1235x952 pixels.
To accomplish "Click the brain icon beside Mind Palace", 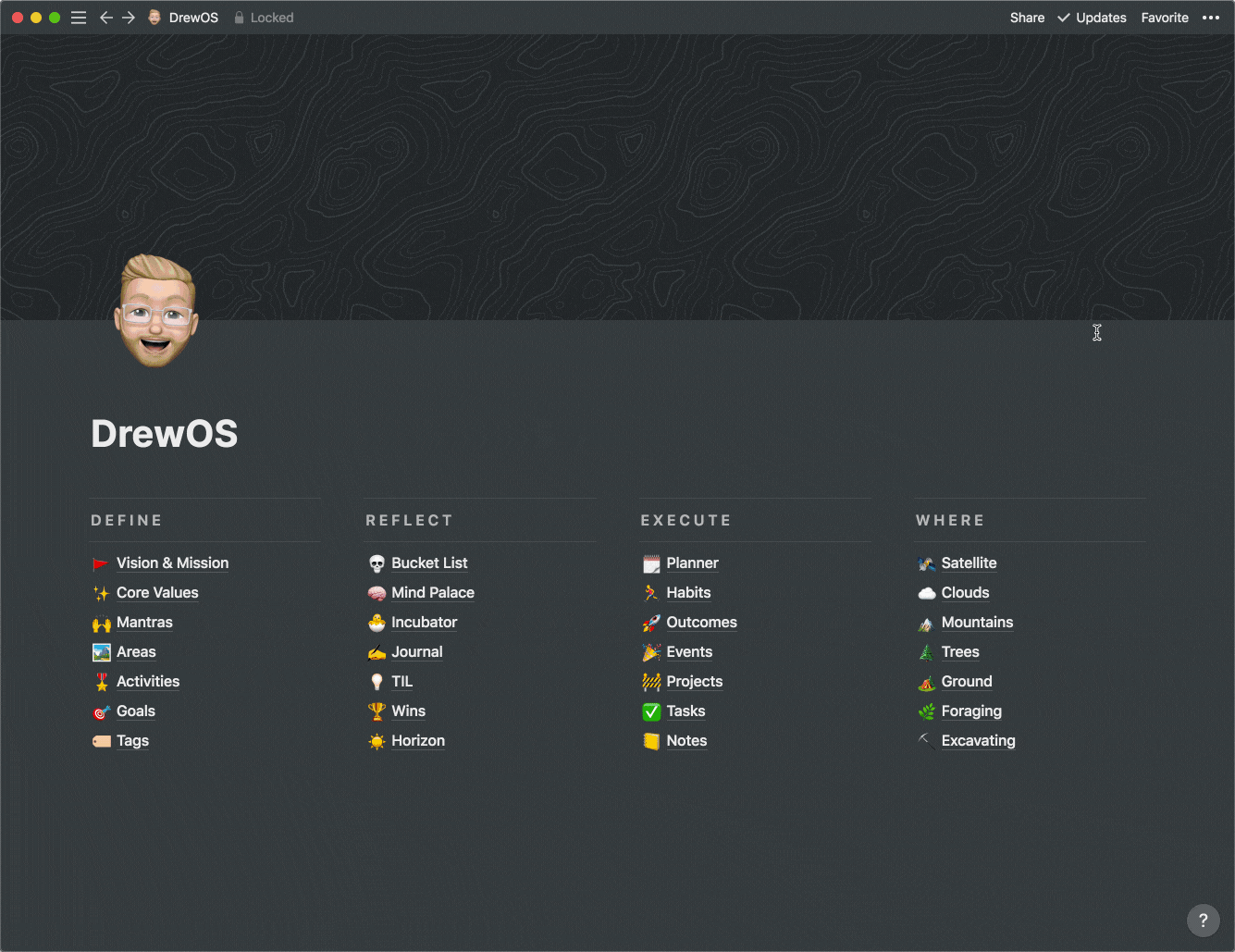I will coord(377,593).
